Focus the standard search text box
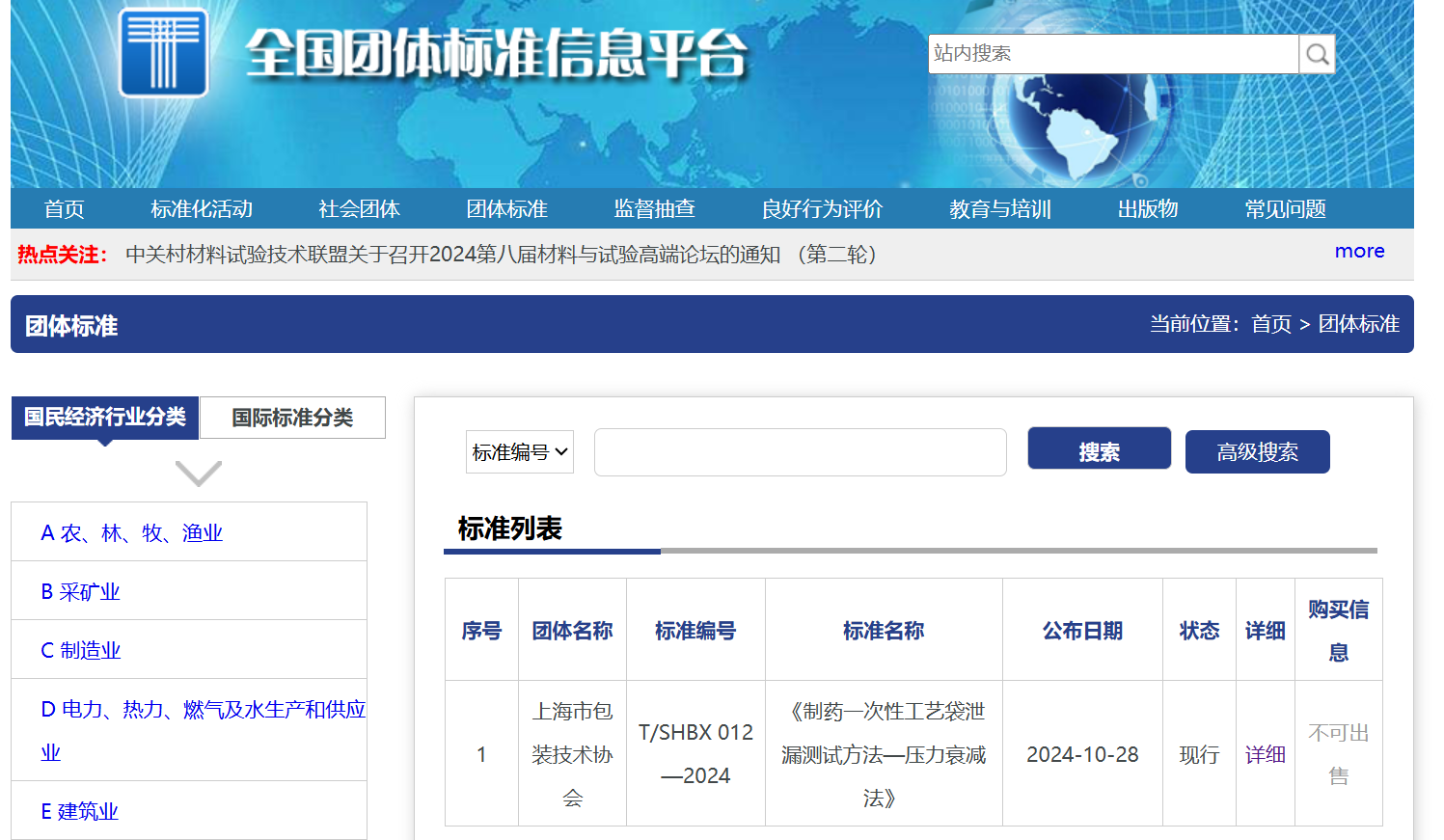Screen dimensions: 1444x840 click(801, 452)
